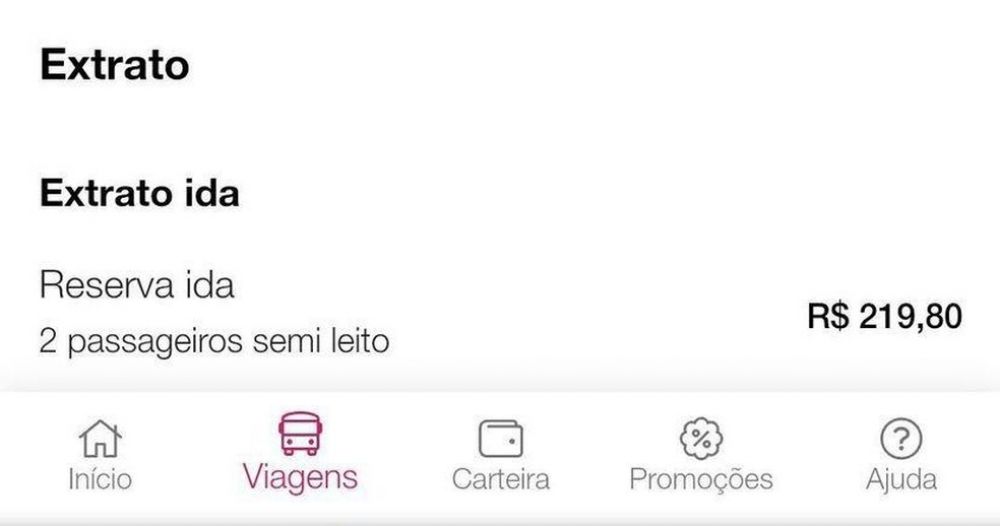Click the '2 passageiros semi leito' description
1000x526 pixels.
pos(214,341)
